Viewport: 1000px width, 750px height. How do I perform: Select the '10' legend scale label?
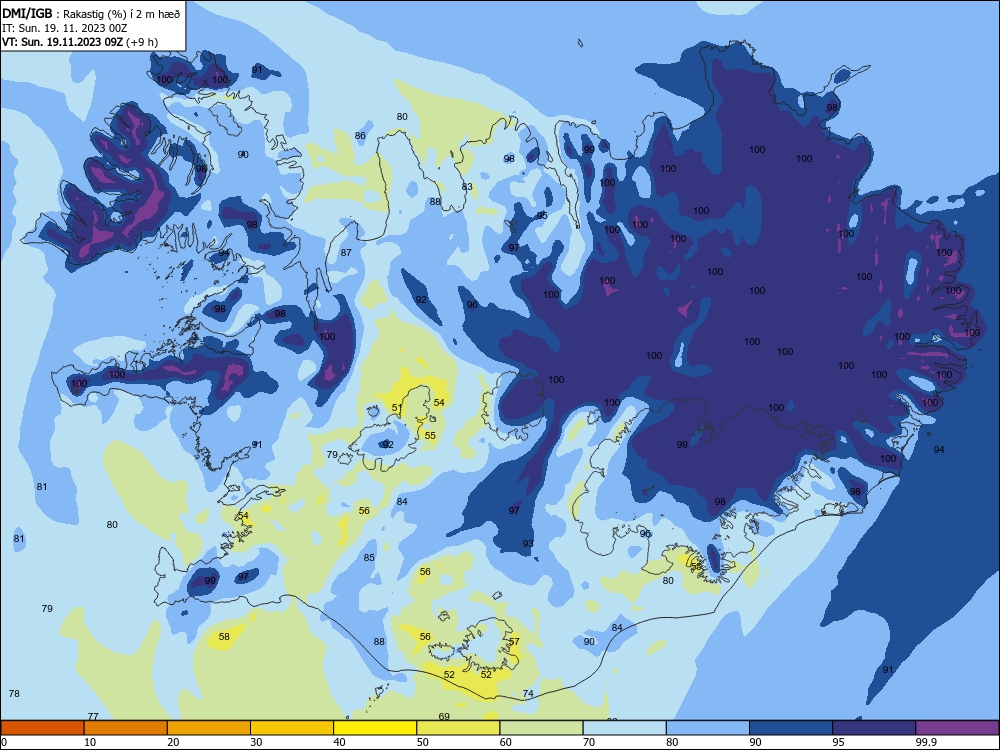[90, 742]
